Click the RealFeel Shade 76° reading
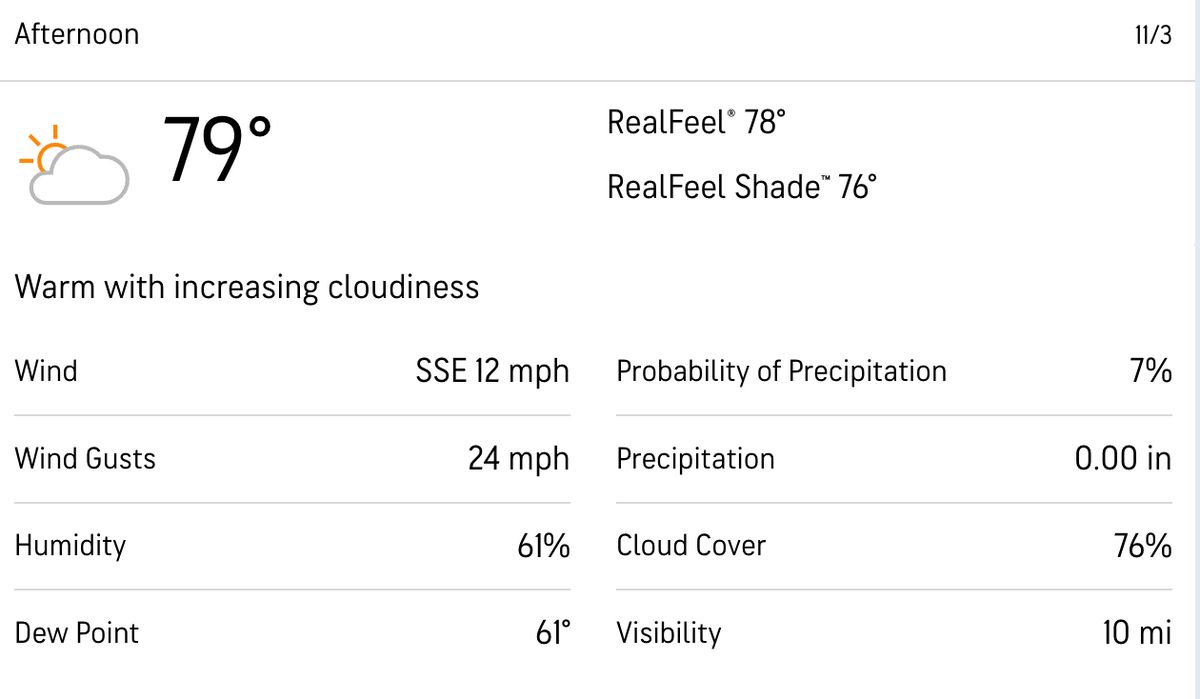 pyautogui.click(x=742, y=186)
